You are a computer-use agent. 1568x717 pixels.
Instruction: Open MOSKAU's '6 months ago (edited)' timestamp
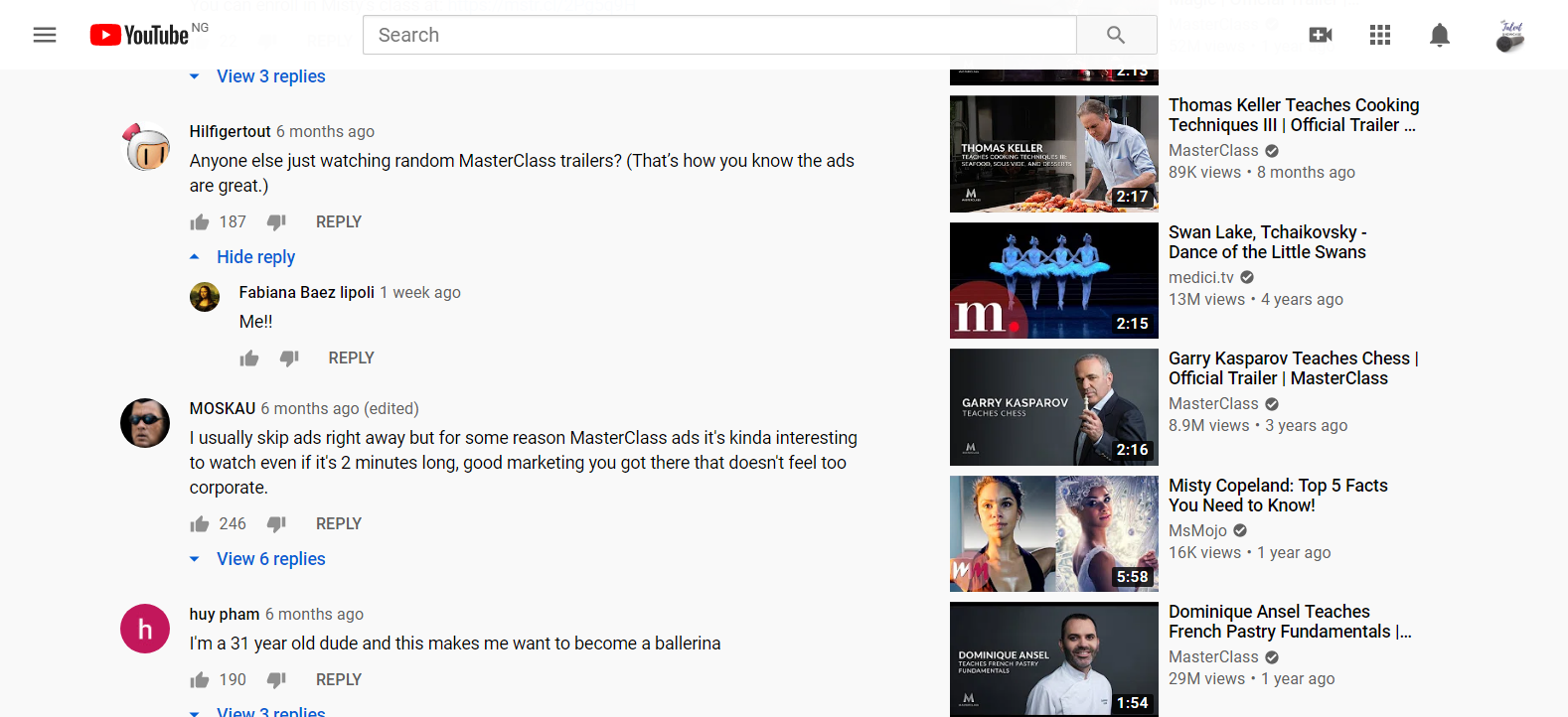(x=340, y=409)
